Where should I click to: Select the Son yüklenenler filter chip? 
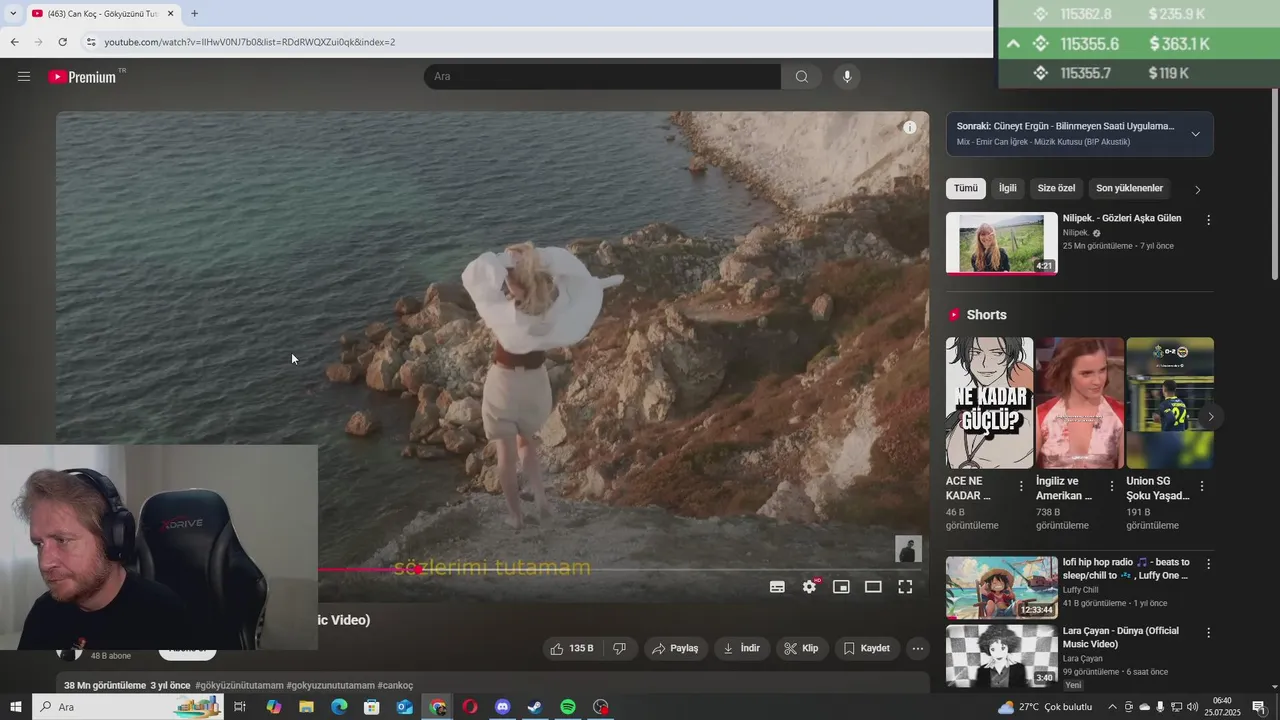coord(1129,188)
